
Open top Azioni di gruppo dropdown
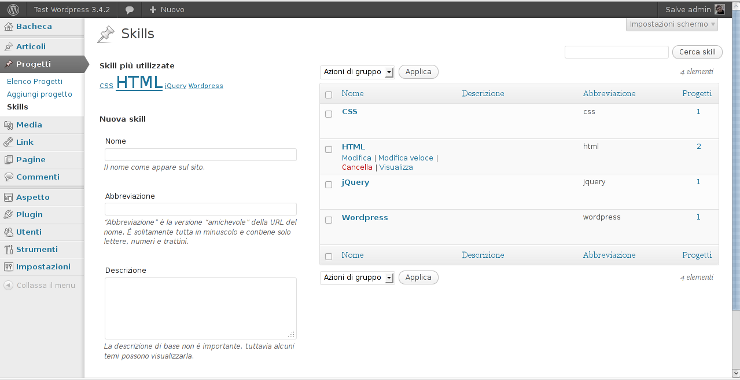(x=357, y=72)
